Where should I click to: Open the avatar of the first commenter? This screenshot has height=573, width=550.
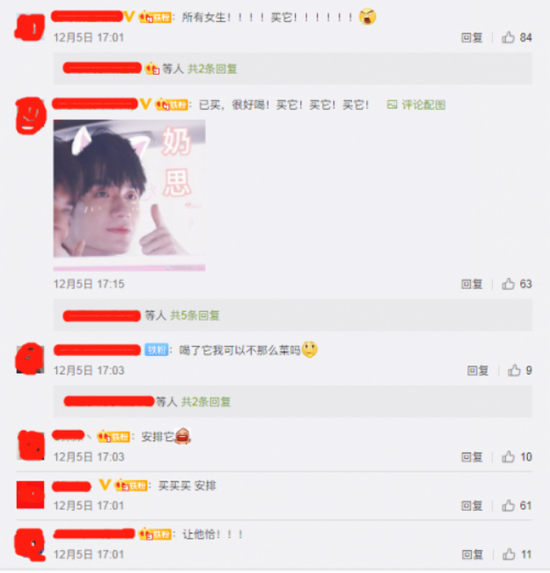30,27
